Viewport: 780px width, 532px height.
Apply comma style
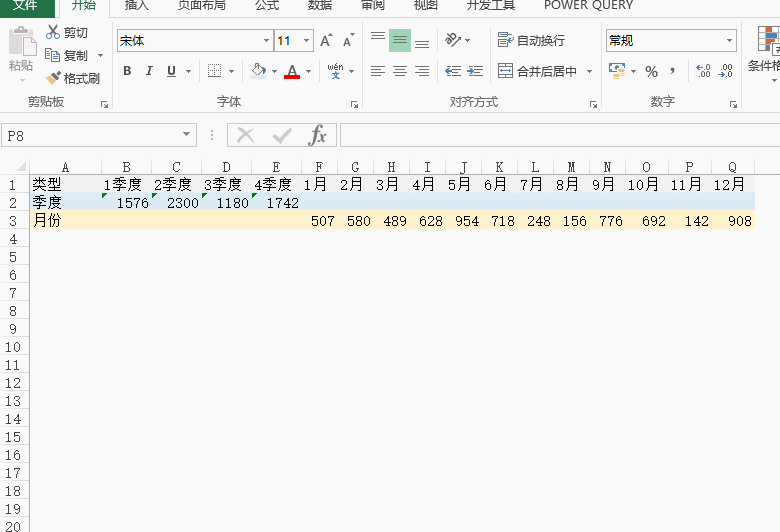[673, 71]
